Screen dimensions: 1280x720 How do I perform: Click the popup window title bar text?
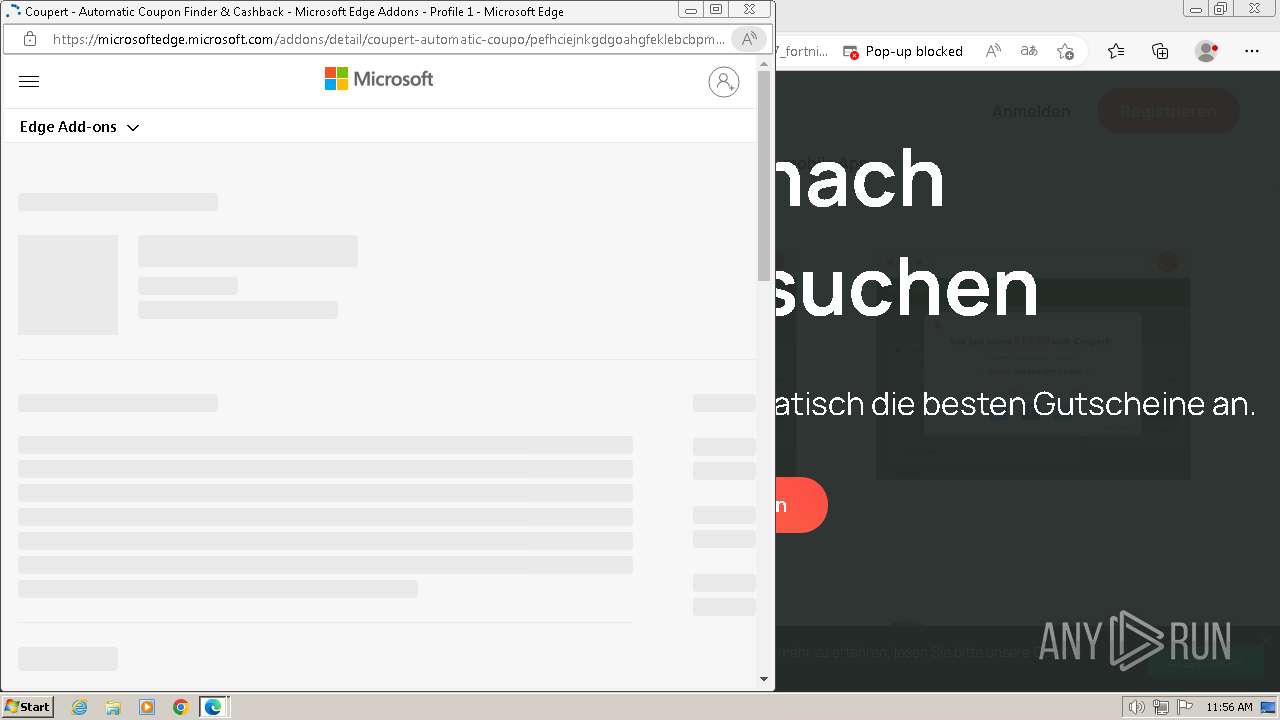tap(294, 12)
